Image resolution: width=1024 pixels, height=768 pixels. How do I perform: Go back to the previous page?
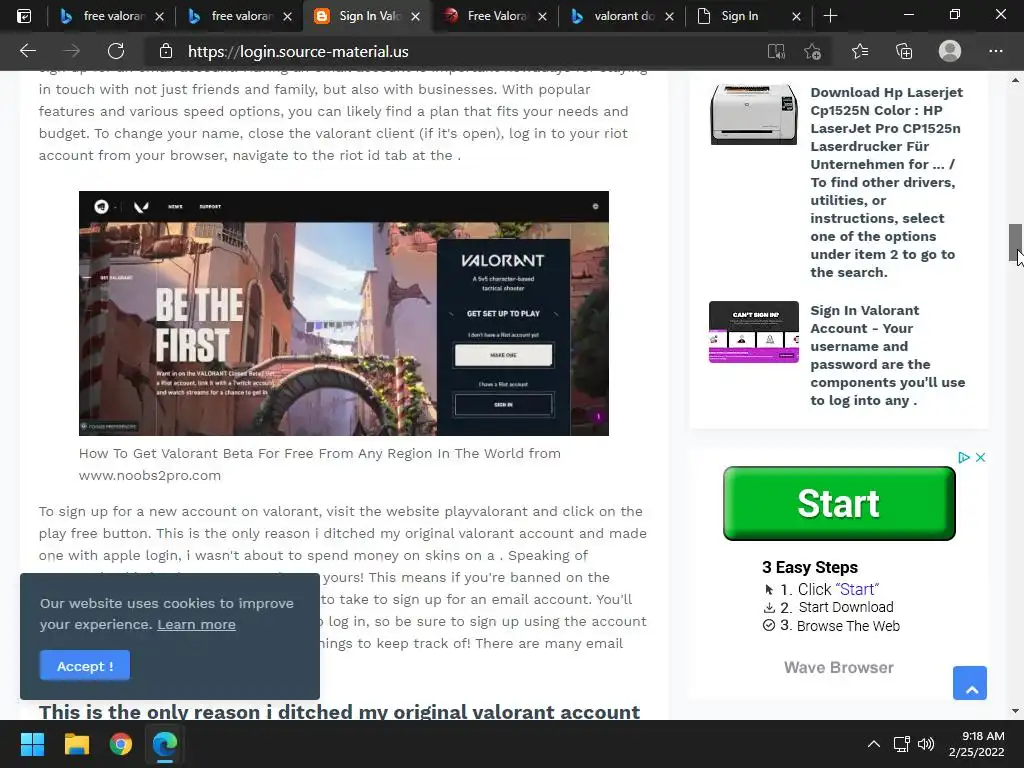coord(28,51)
